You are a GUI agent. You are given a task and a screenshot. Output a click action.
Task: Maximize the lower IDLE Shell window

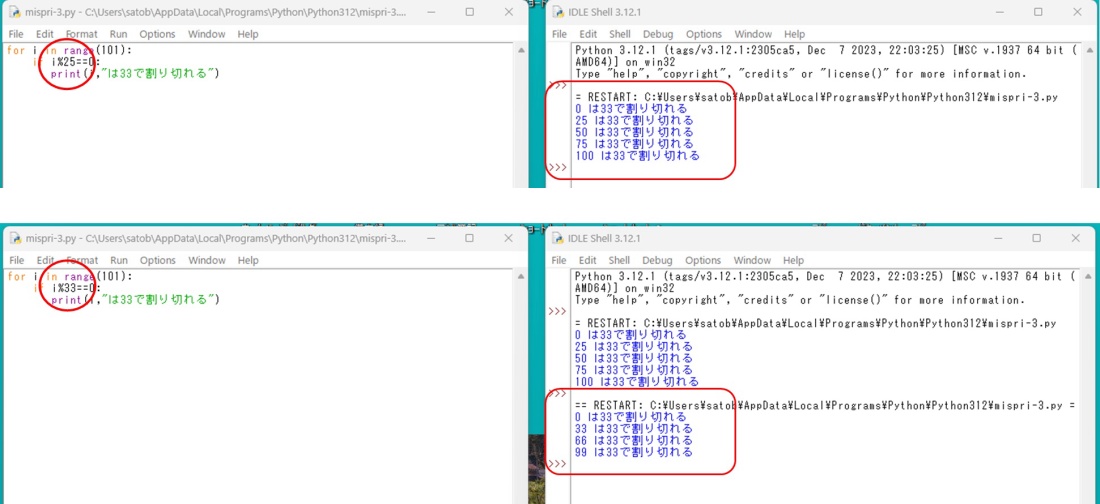[x=1038, y=238]
